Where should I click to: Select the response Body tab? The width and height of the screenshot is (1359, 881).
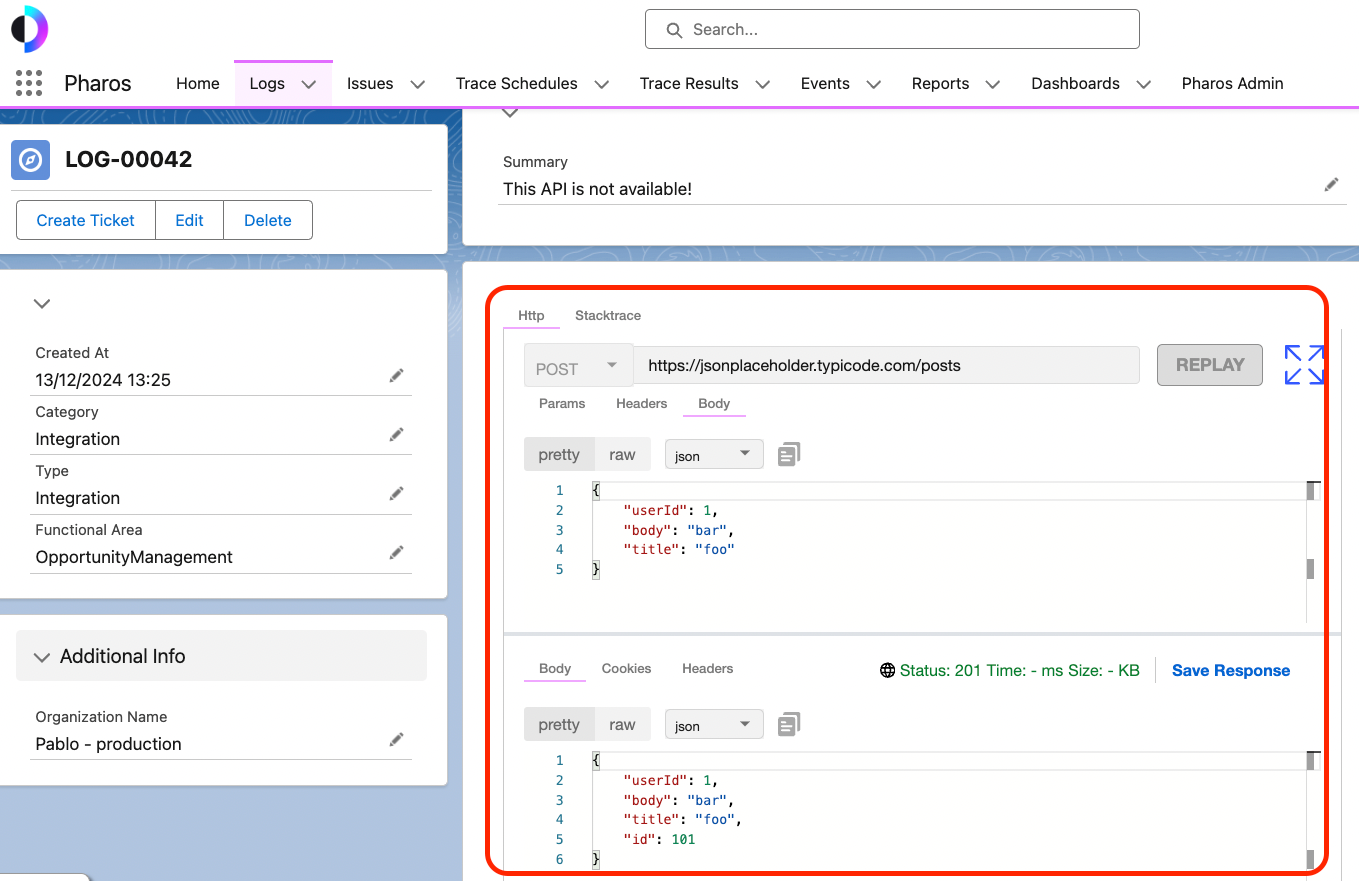click(555, 668)
